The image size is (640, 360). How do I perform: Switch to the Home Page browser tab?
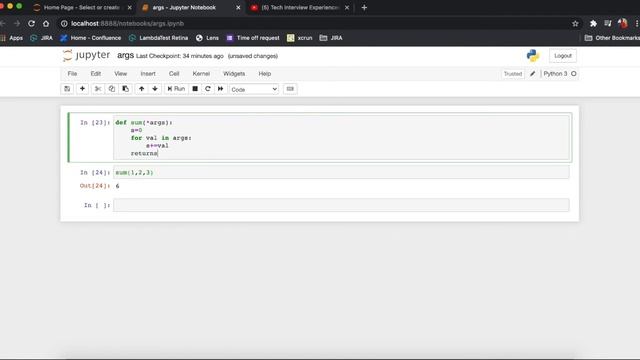coord(82,7)
